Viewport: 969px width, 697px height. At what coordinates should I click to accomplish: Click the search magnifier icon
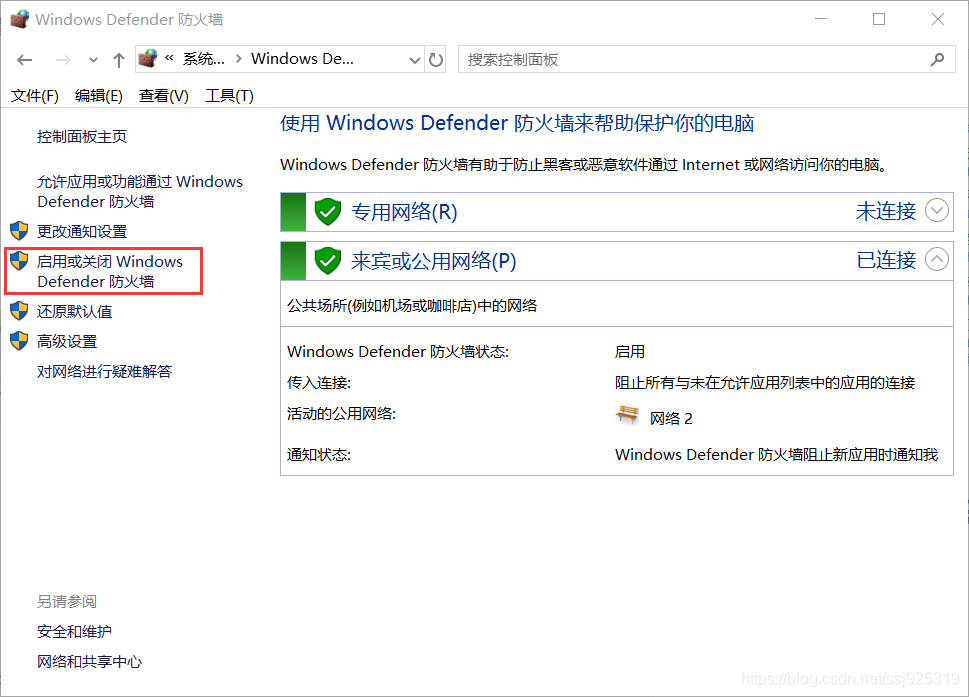click(937, 59)
